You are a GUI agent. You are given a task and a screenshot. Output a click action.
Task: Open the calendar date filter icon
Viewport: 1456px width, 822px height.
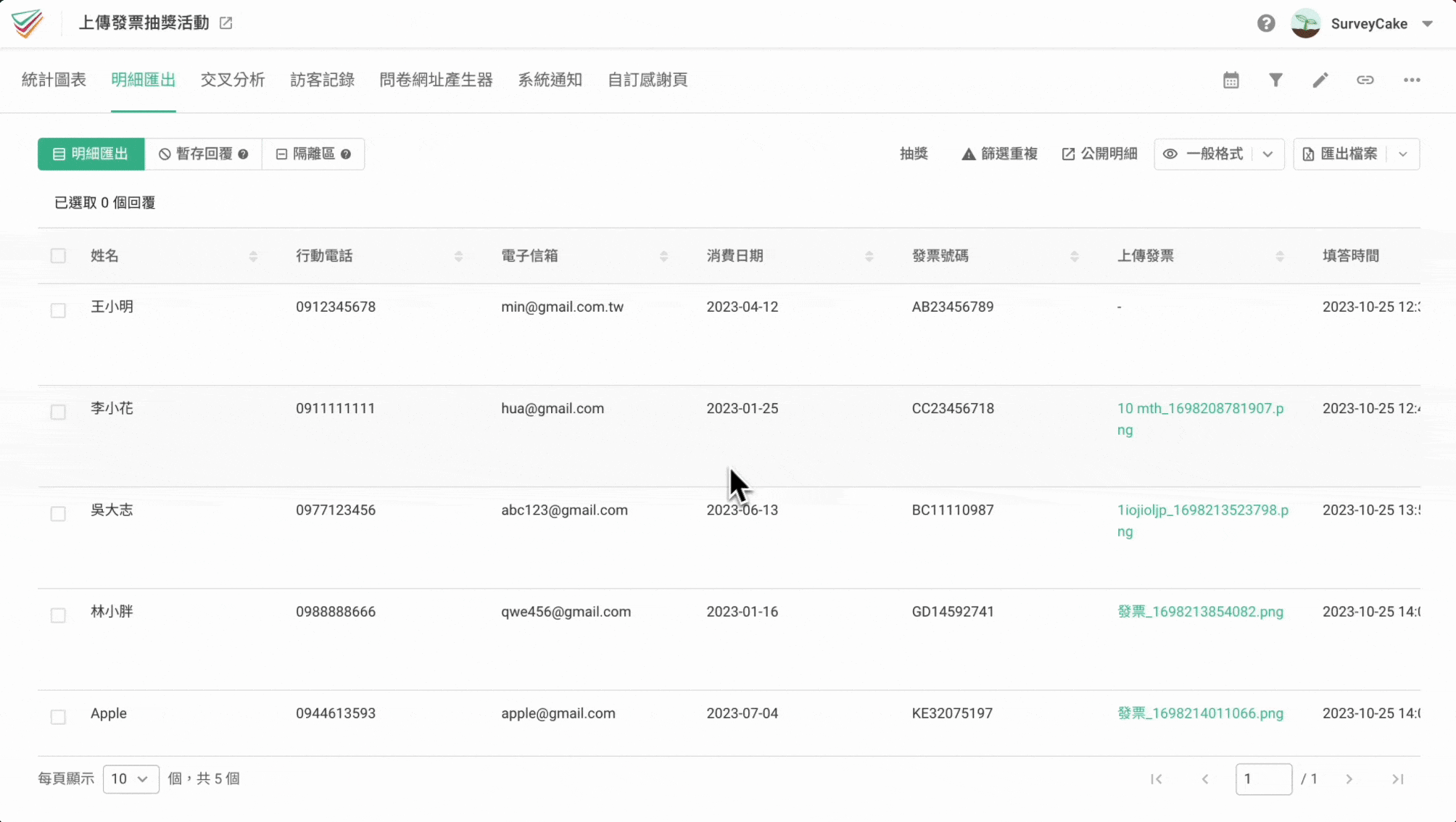coord(1230,80)
